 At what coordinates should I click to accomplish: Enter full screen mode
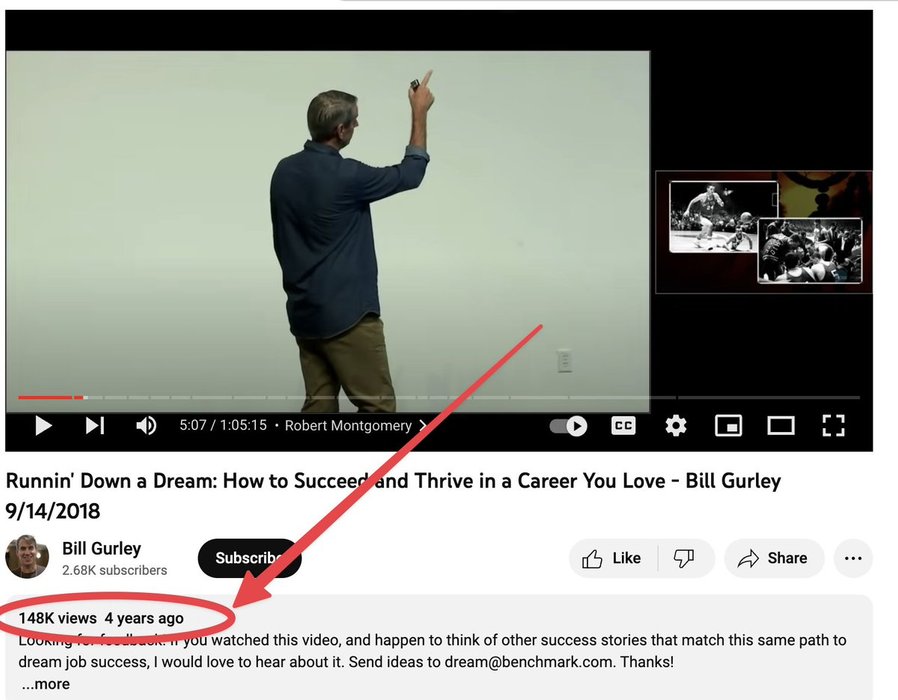833,426
